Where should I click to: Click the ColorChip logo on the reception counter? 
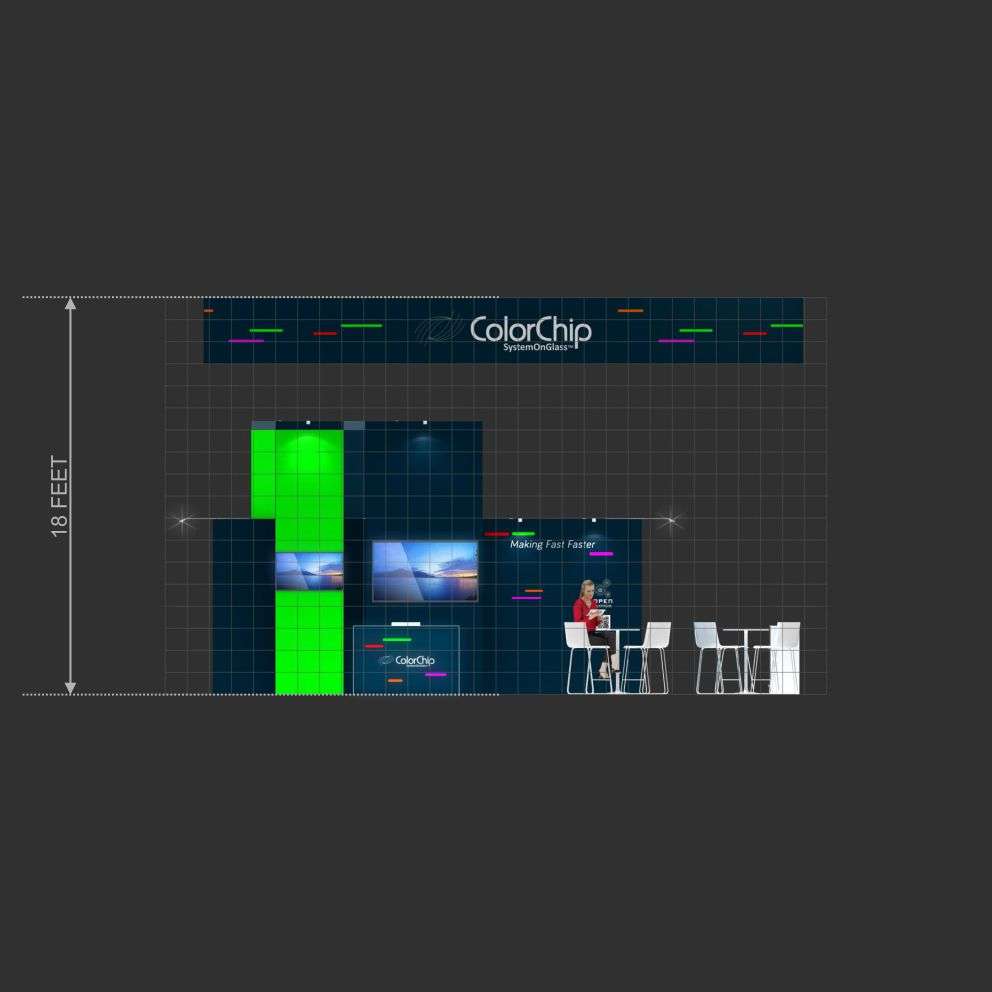[414, 660]
